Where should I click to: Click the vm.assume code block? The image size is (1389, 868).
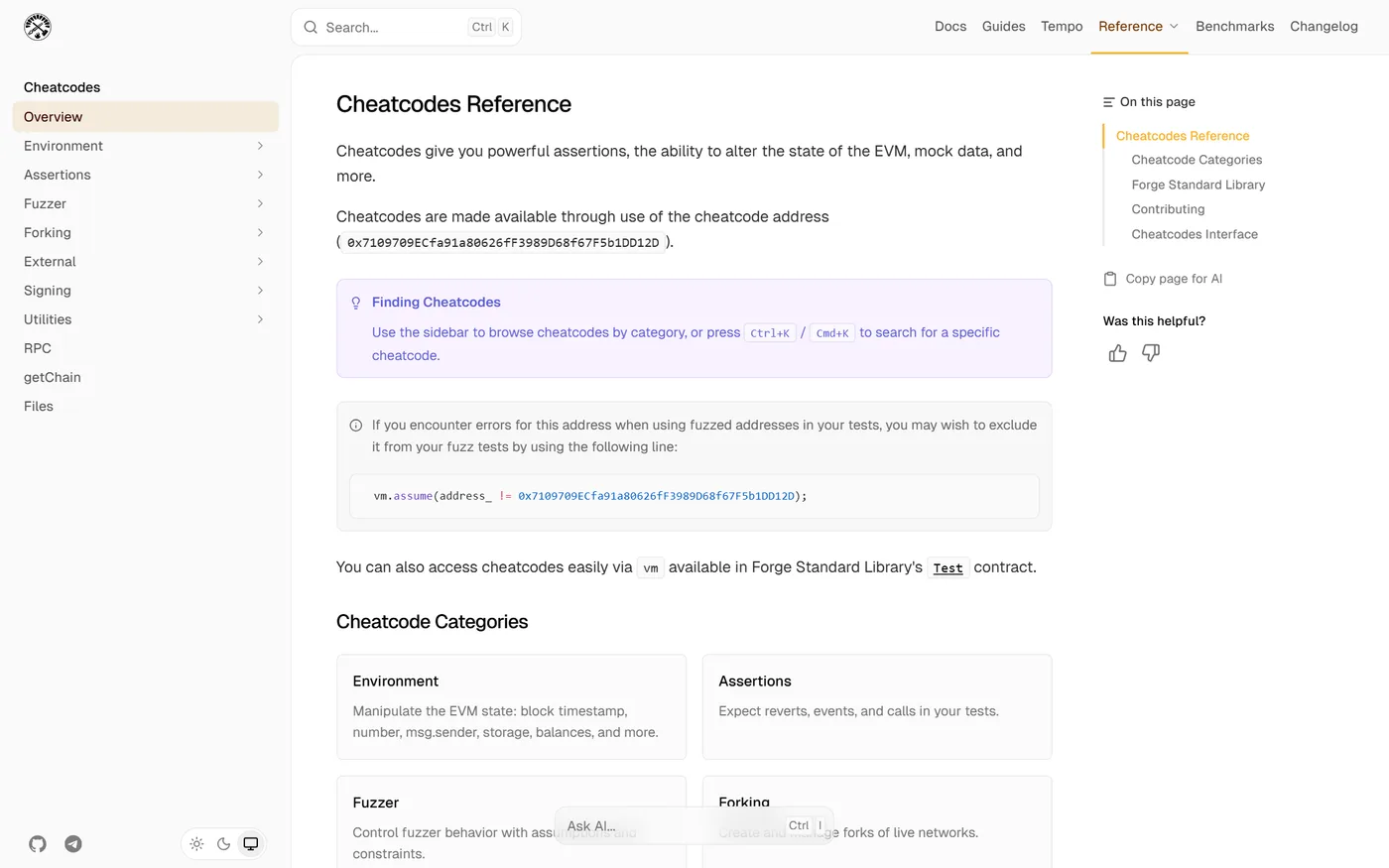[694, 496]
